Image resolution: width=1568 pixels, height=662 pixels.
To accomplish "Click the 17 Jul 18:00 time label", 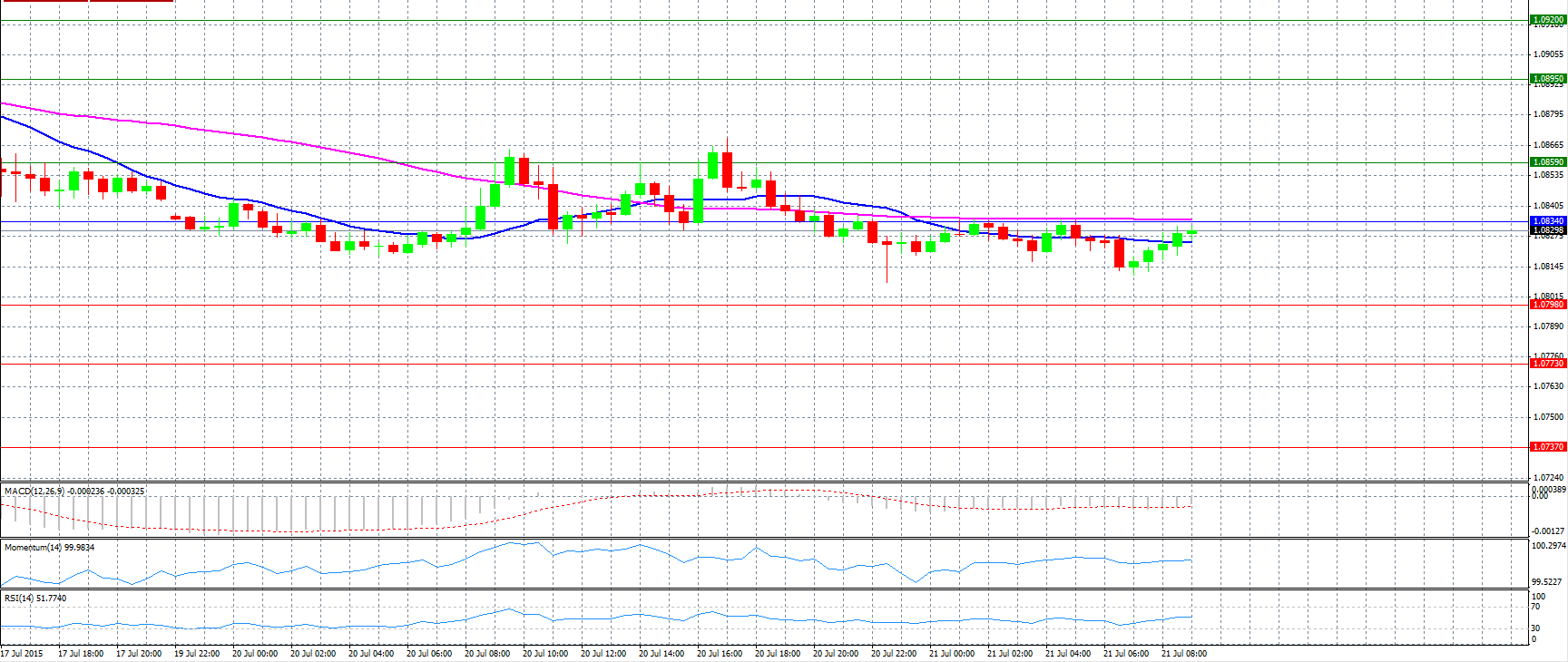I will (x=81, y=654).
